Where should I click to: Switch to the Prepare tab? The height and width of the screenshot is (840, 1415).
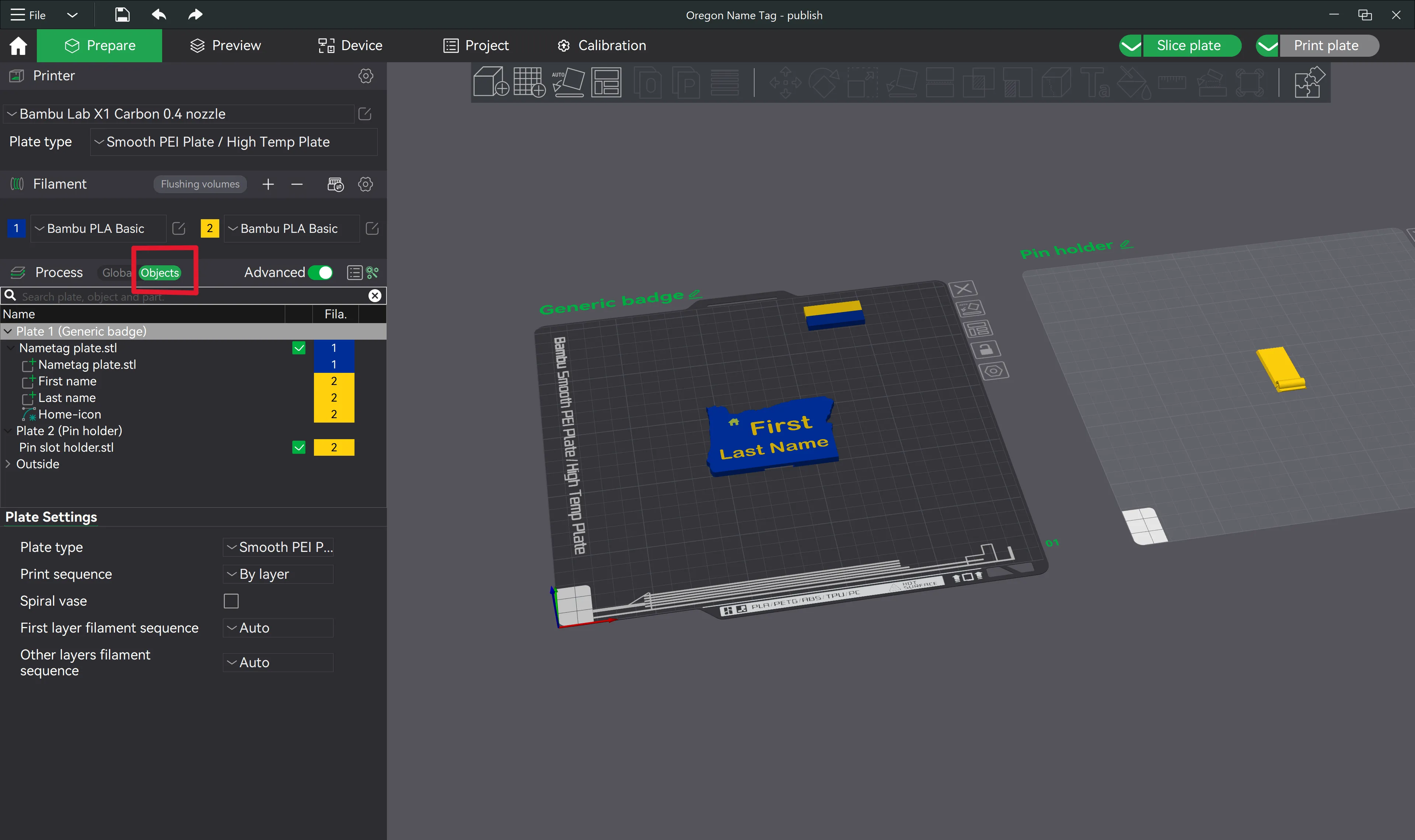[x=99, y=45]
